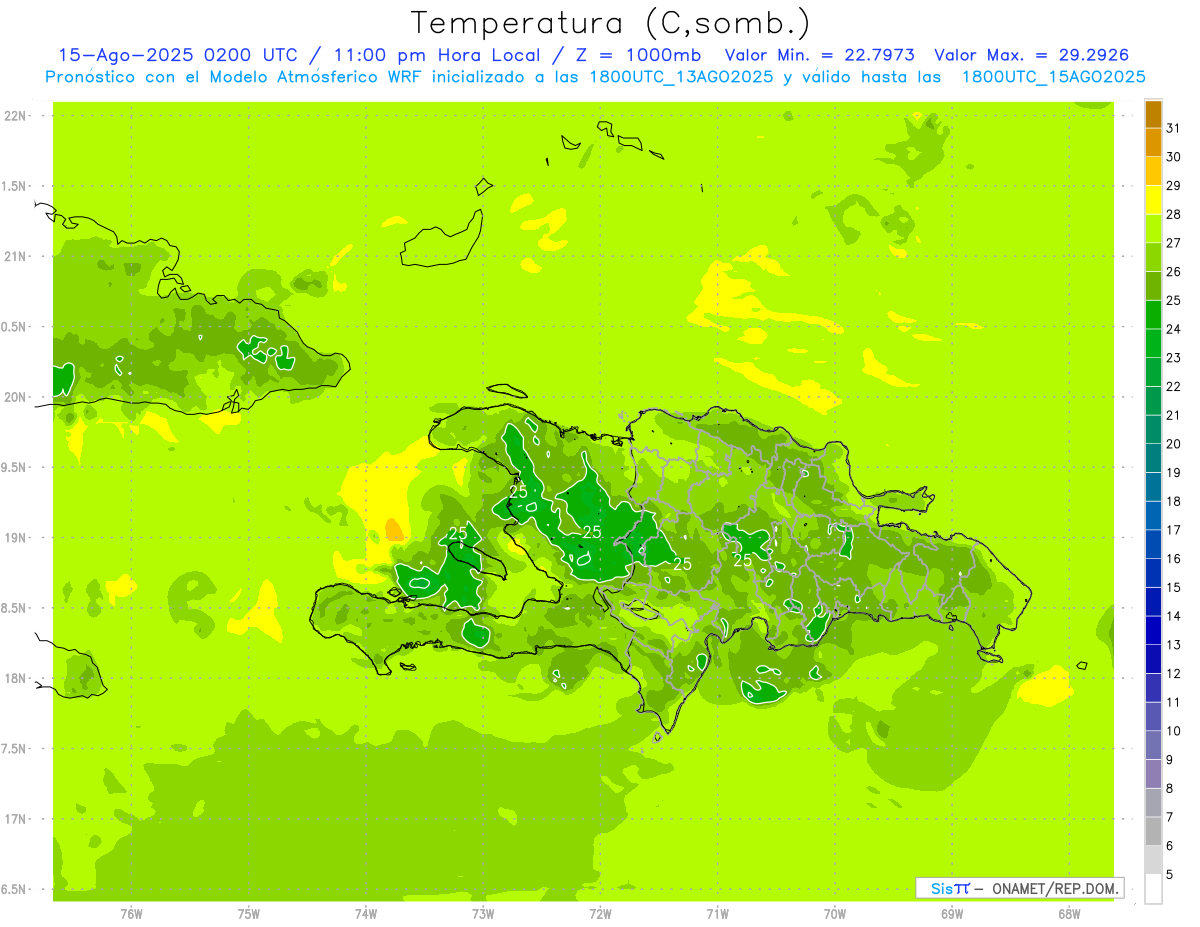The height and width of the screenshot is (927, 1200).
Task: Click the legend value 20
Action: pos(1174,444)
